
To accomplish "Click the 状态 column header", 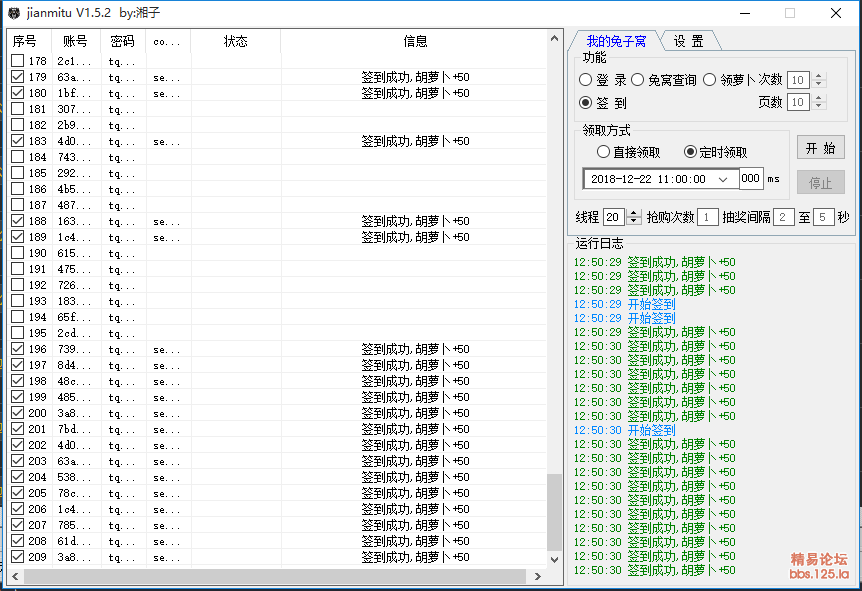I will point(235,41).
